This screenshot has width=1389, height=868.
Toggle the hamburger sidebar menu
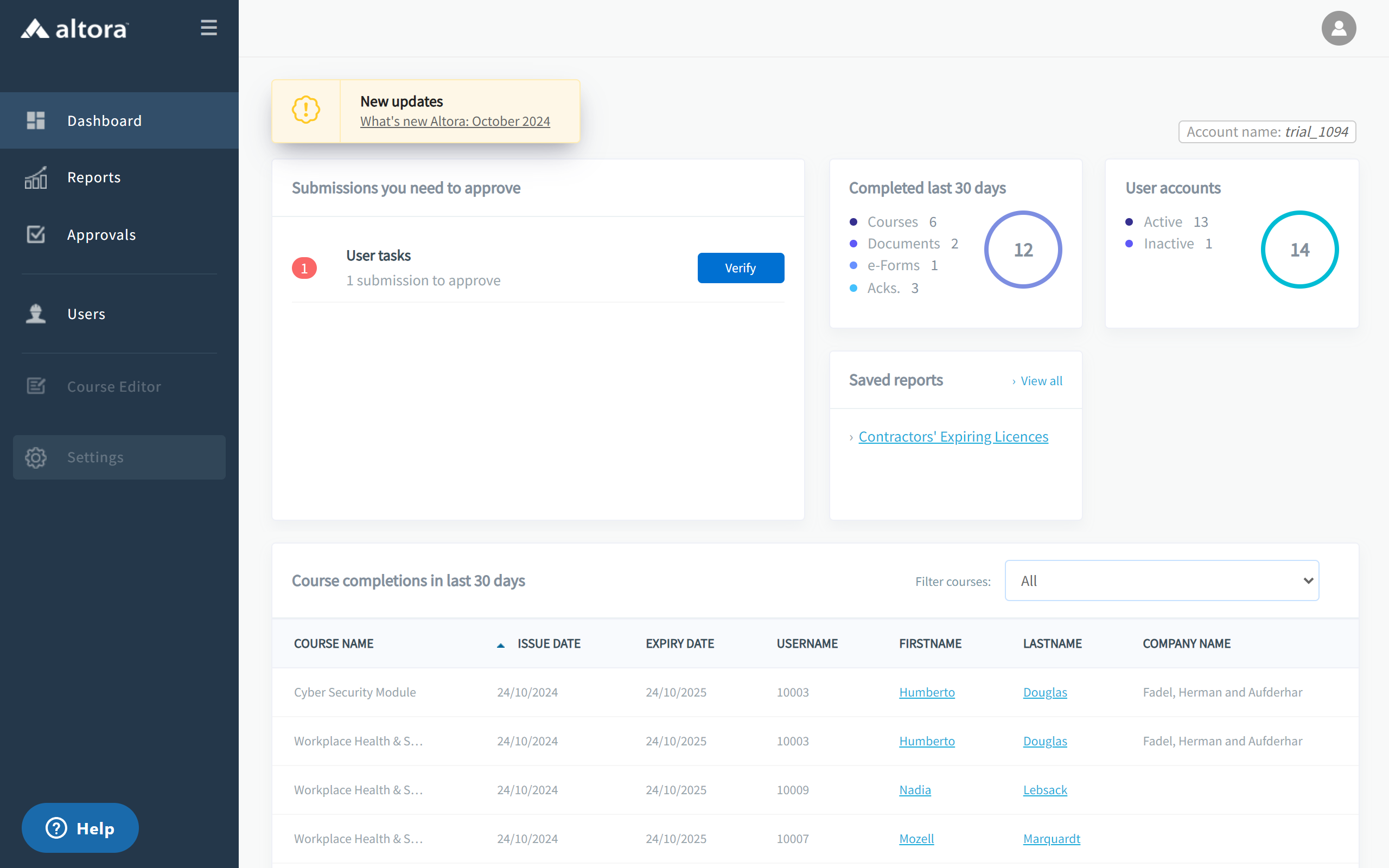(208, 28)
